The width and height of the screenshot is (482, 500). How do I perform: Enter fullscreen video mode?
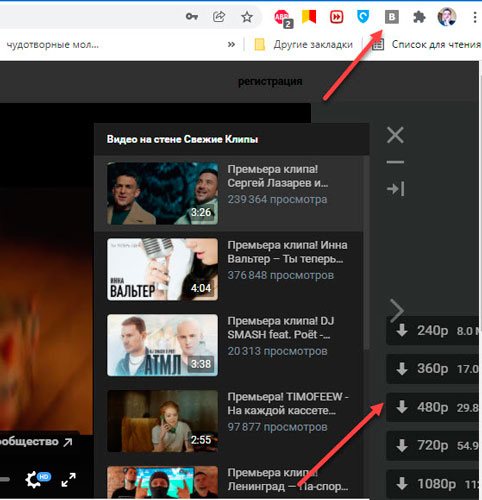pos(68,480)
